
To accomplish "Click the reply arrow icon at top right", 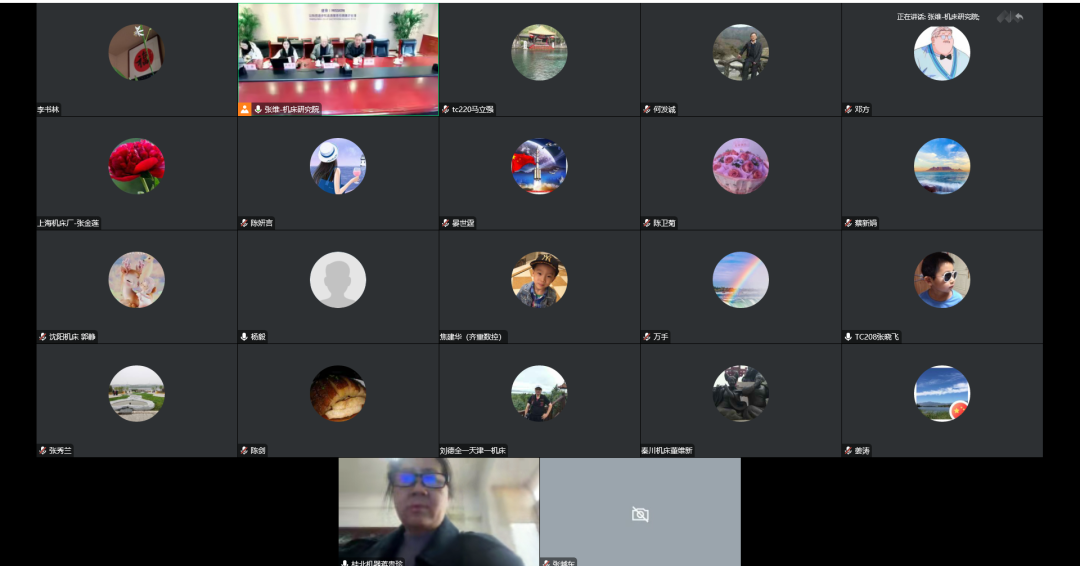I will click(1019, 17).
